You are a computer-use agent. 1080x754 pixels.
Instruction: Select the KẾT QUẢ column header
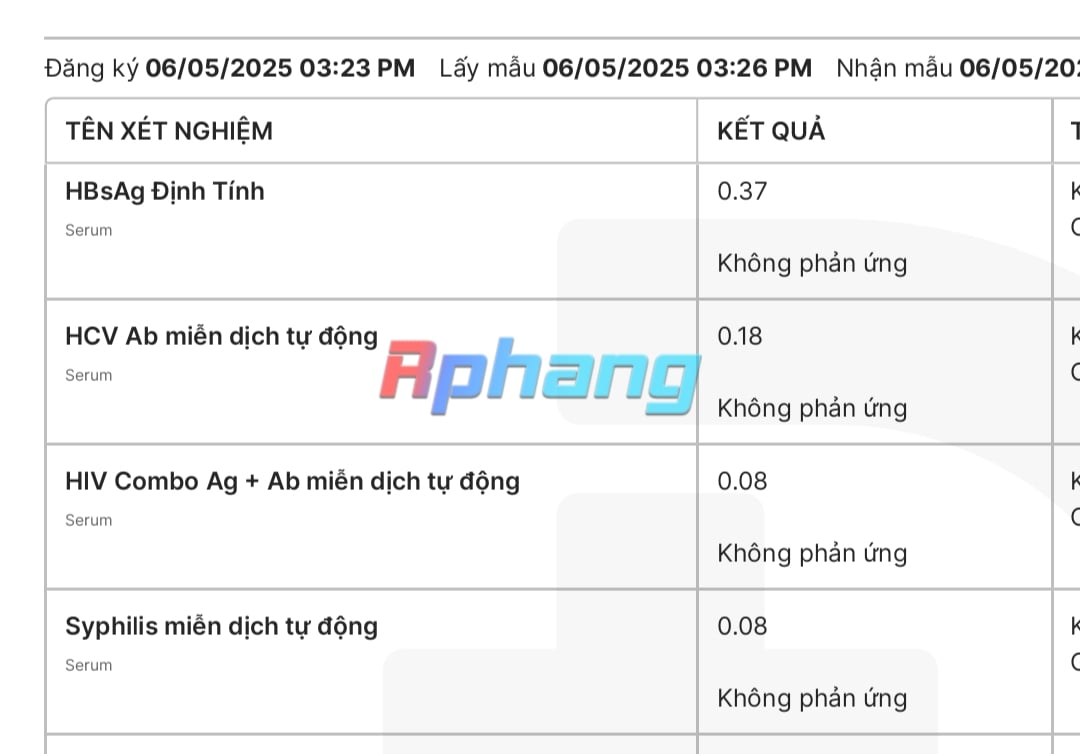[771, 131]
